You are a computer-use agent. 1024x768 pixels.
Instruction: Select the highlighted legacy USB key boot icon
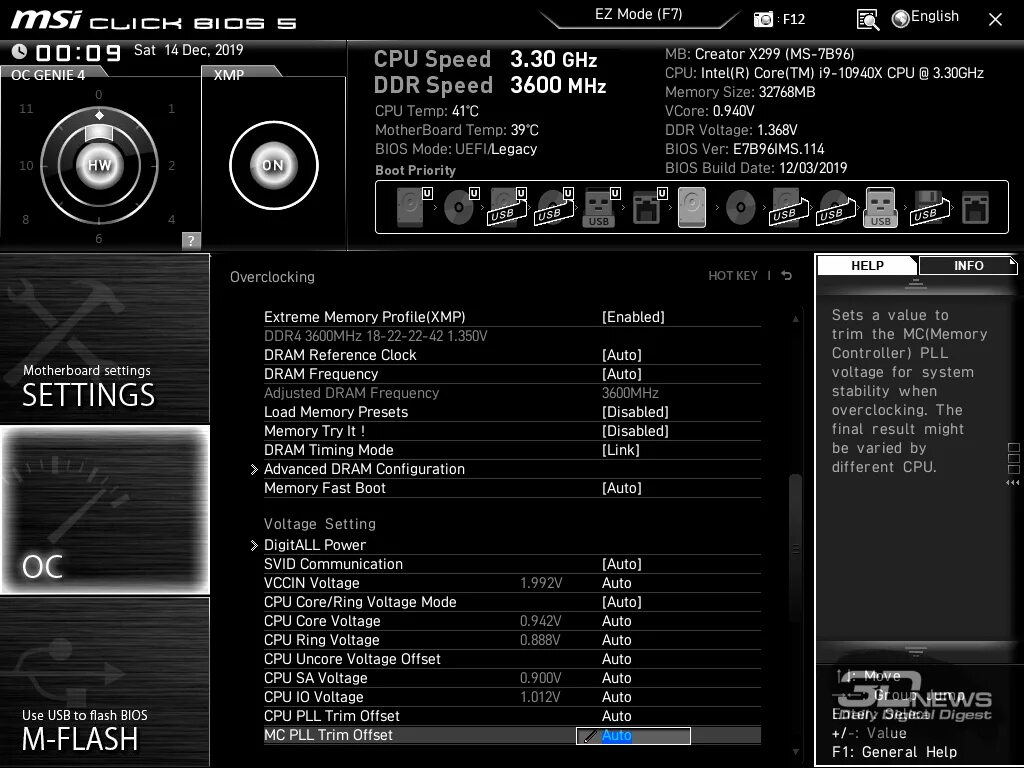pyautogui.click(x=880, y=207)
